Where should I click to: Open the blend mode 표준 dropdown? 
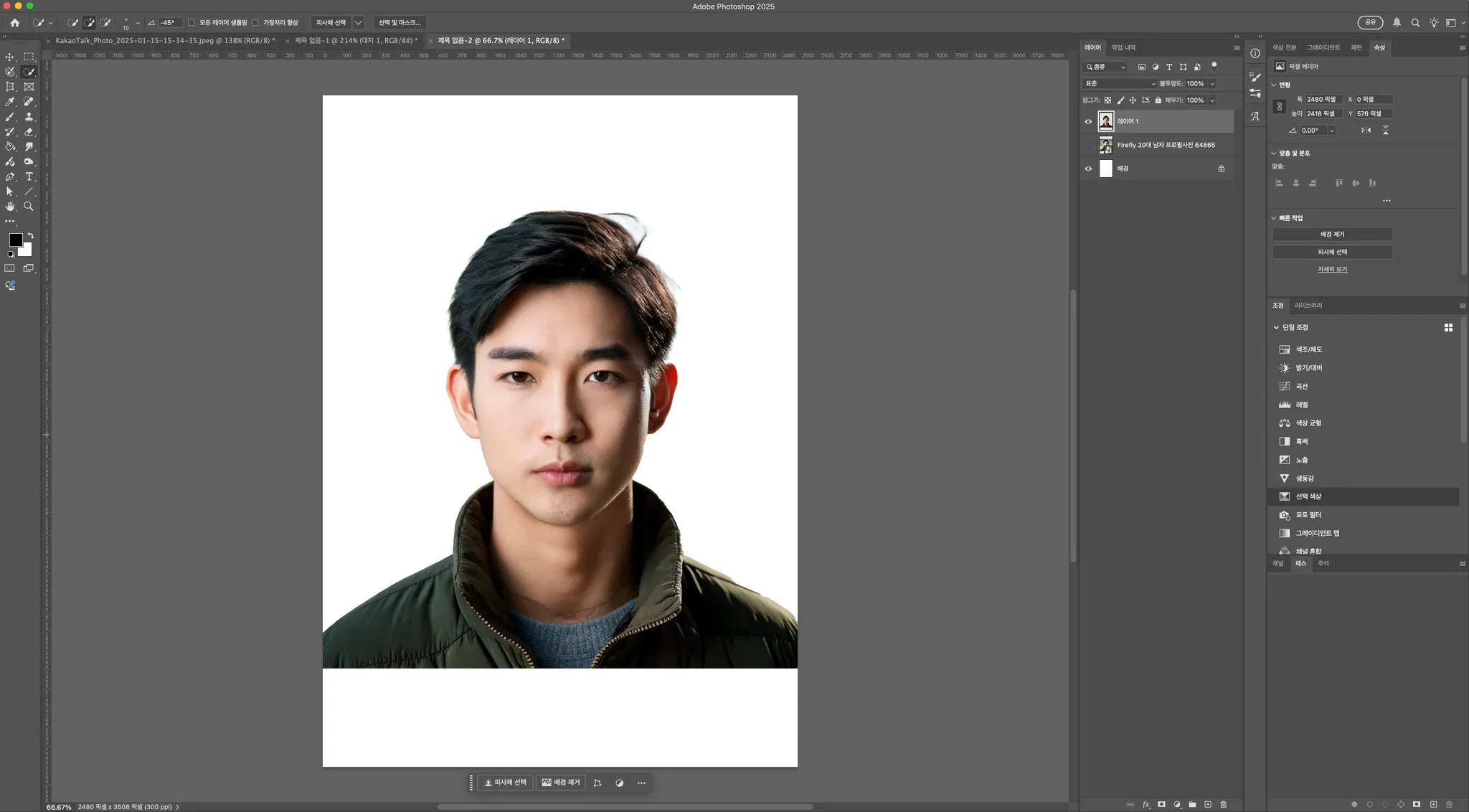1119,84
